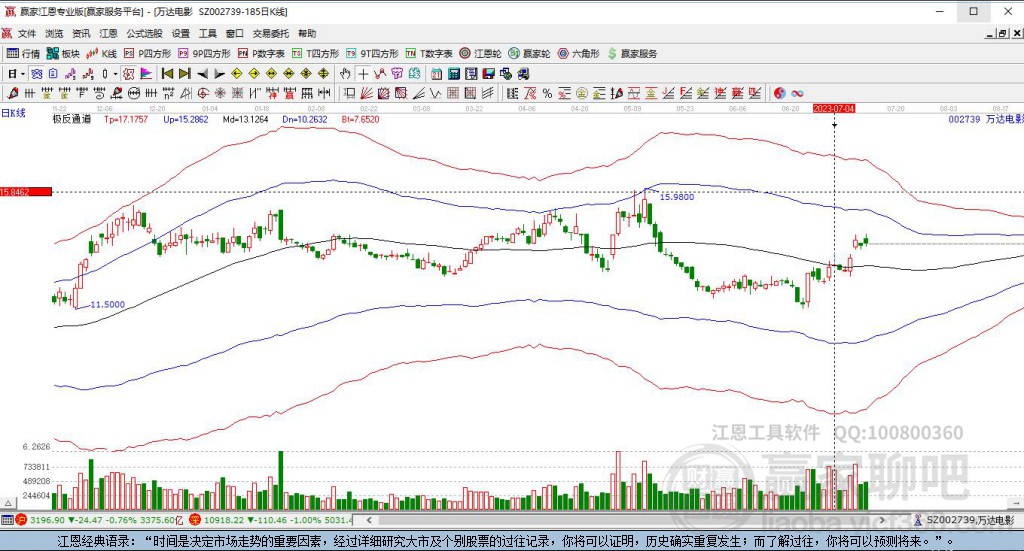This screenshot has width=1024, height=551.
Task: Expand the candlestick style dropdown arrow
Action: 115,74
